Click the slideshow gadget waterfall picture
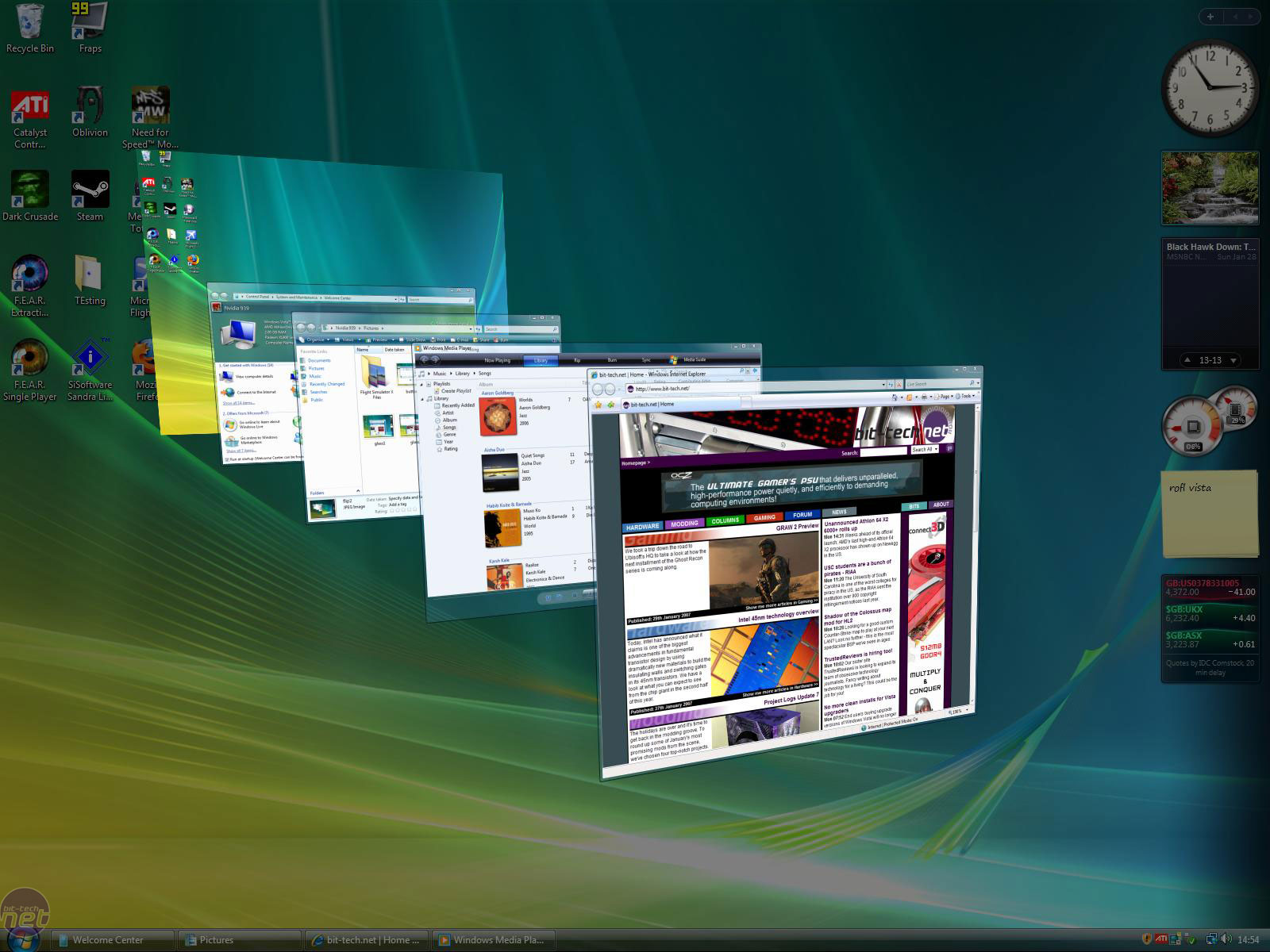 click(1210, 188)
